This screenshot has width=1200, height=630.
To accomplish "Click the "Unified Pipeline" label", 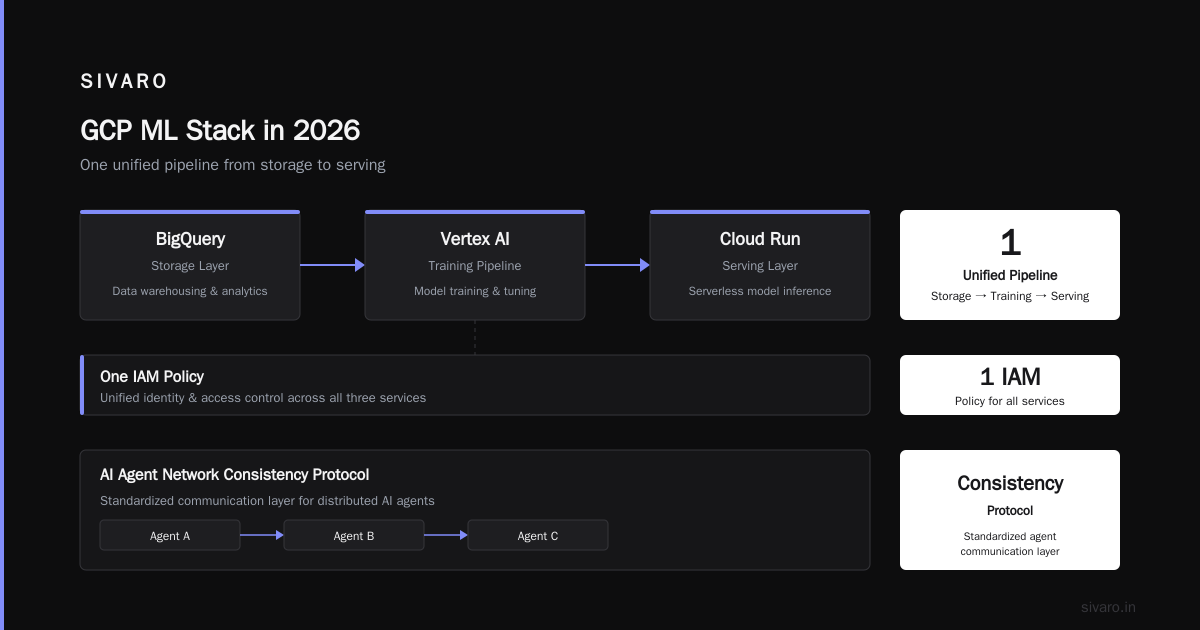I will click(1010, 275).
